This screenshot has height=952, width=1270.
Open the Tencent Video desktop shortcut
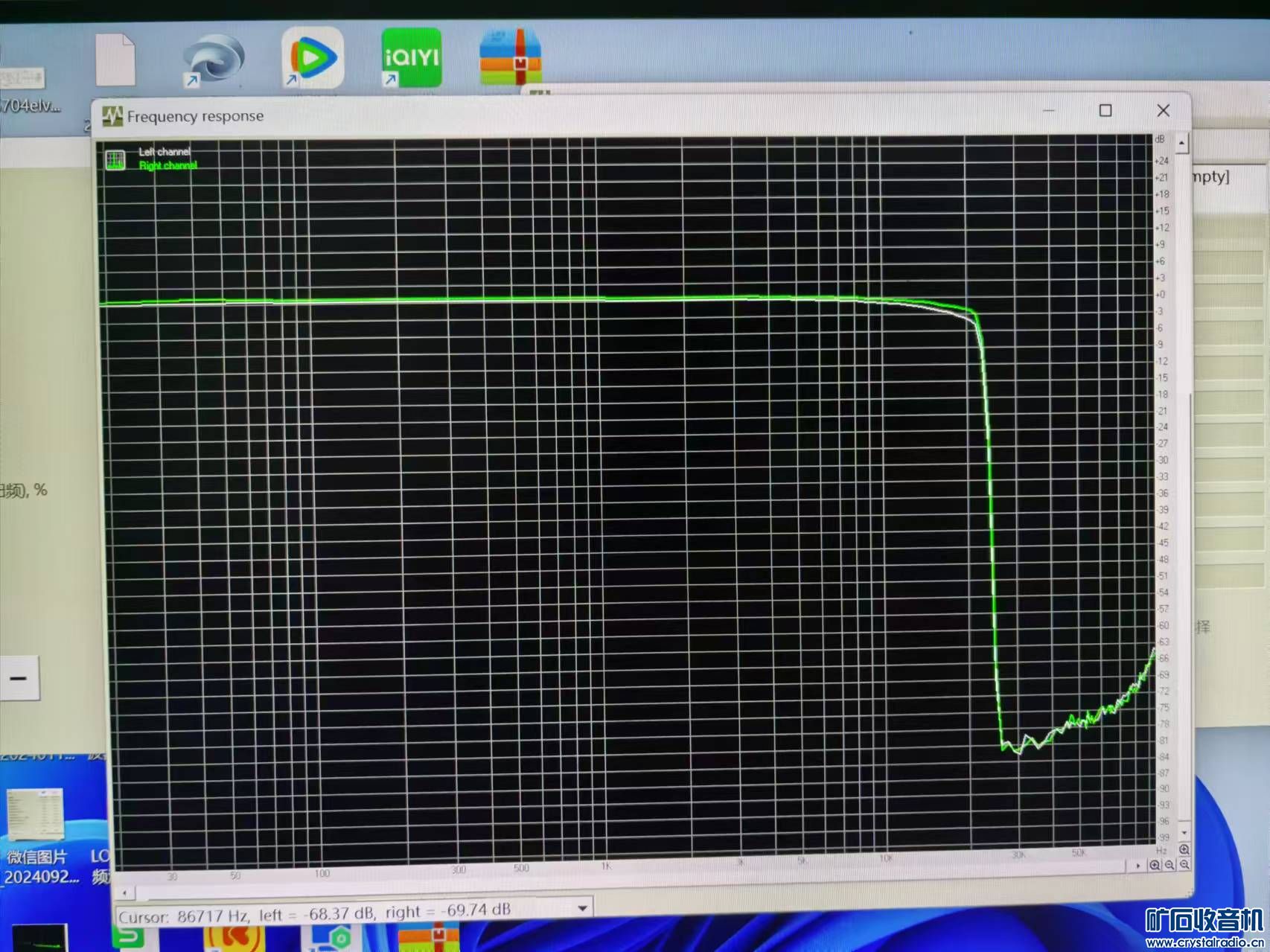[x=313, y=57]
